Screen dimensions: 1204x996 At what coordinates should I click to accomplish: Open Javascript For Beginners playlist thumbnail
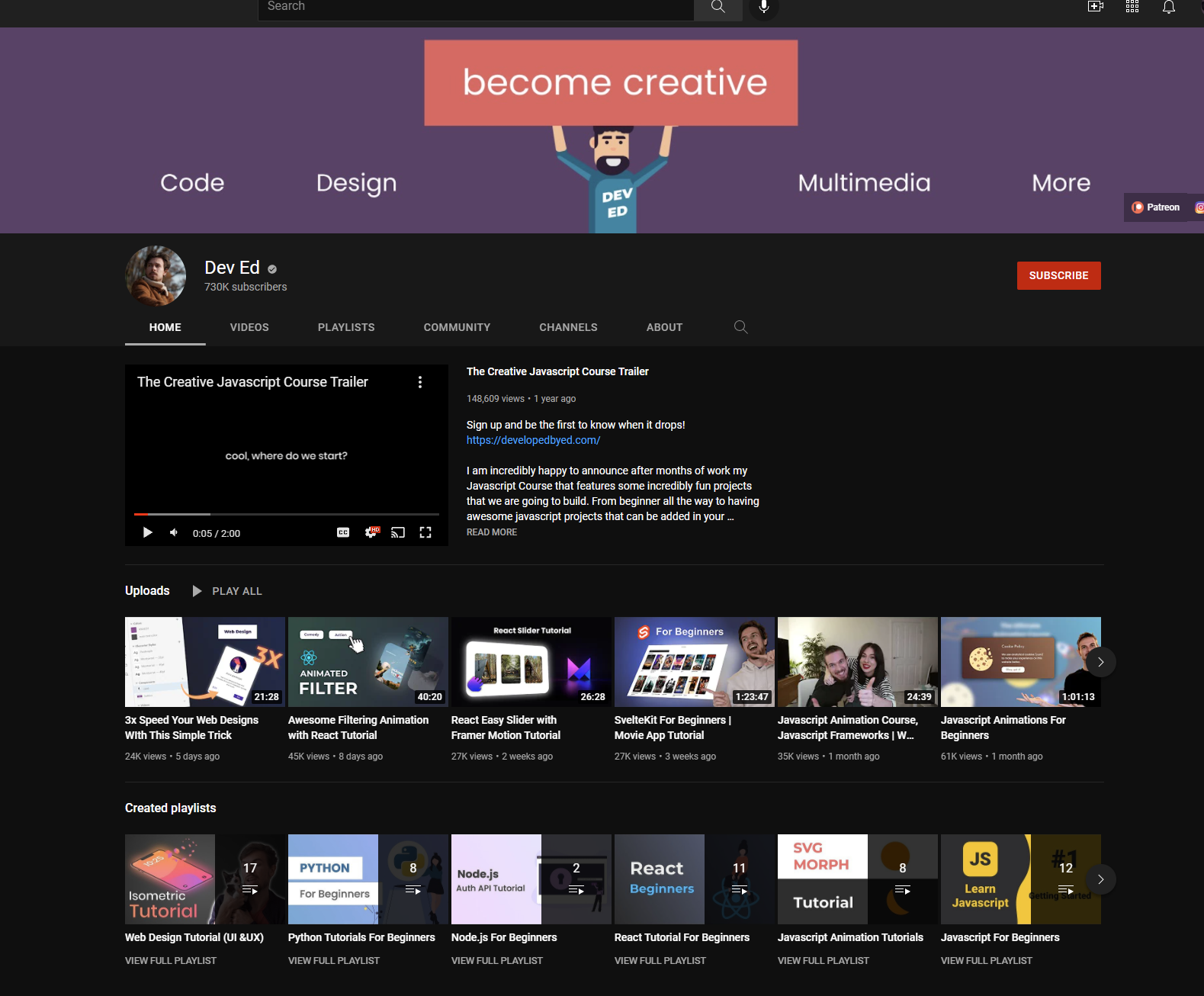1021,879
